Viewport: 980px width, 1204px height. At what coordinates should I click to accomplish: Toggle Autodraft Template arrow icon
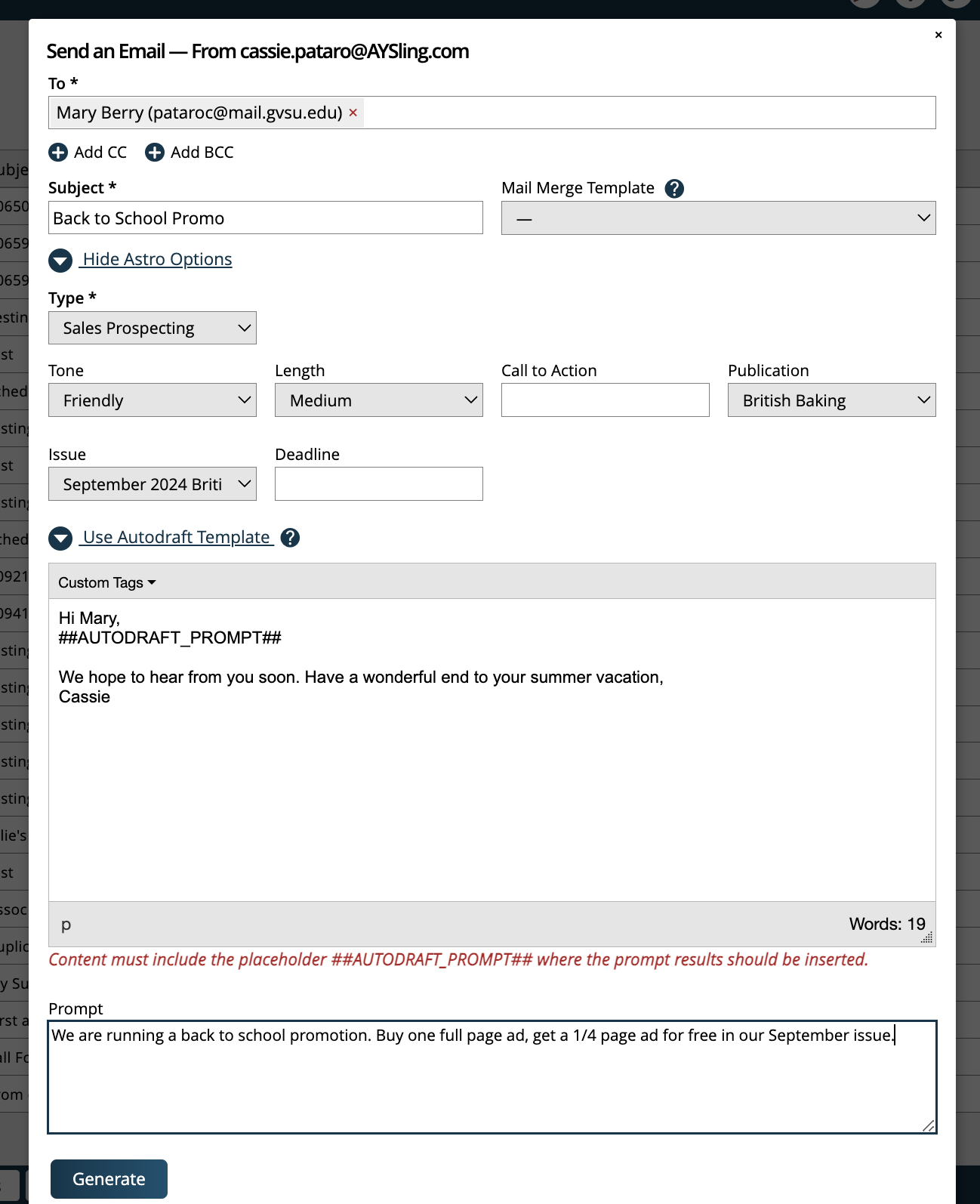click(x=60, y=538)
